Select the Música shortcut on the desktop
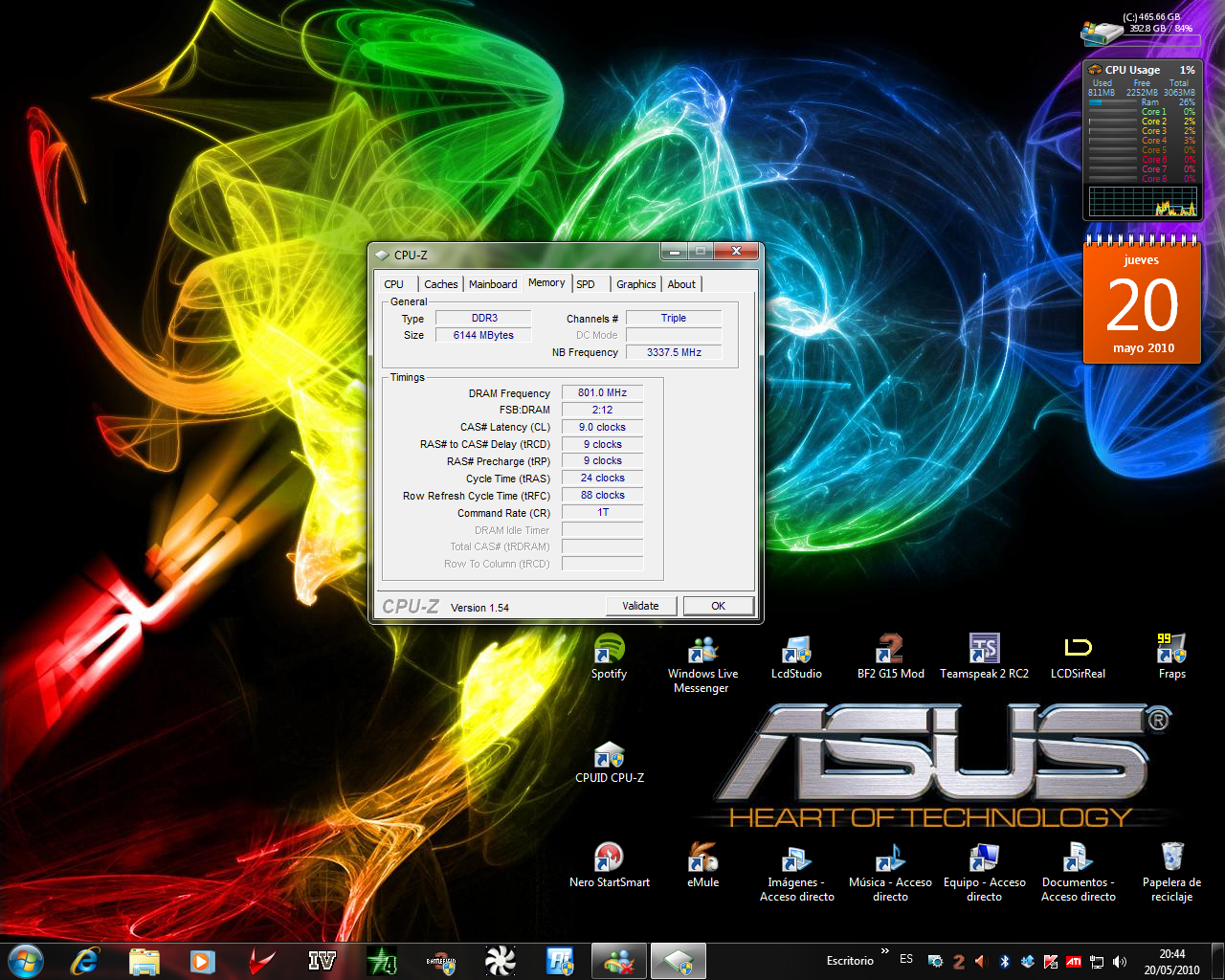The height and width of the screenshot is (980, 1225). coord(890,873)
